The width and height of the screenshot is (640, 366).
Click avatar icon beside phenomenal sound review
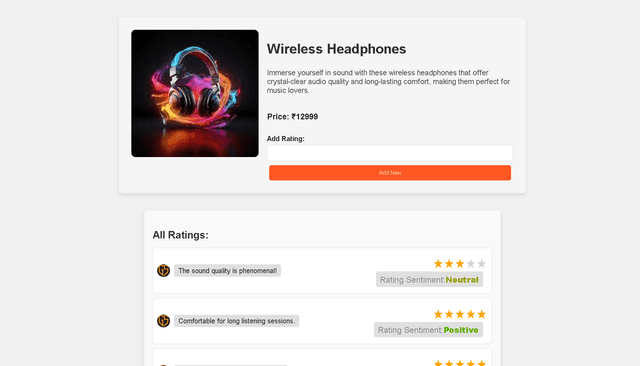[163, 270]
